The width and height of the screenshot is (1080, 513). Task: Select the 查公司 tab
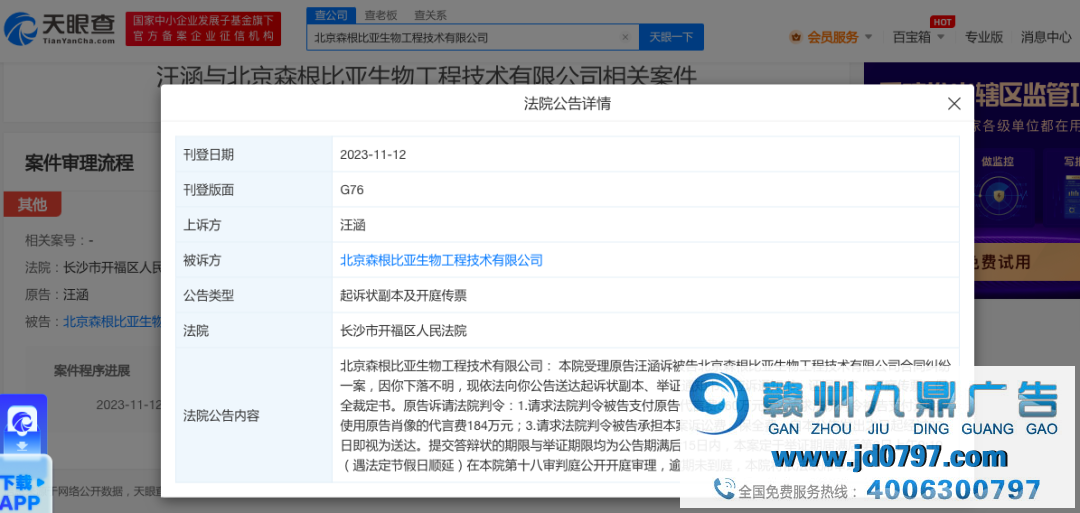click(x=331, y=15)
